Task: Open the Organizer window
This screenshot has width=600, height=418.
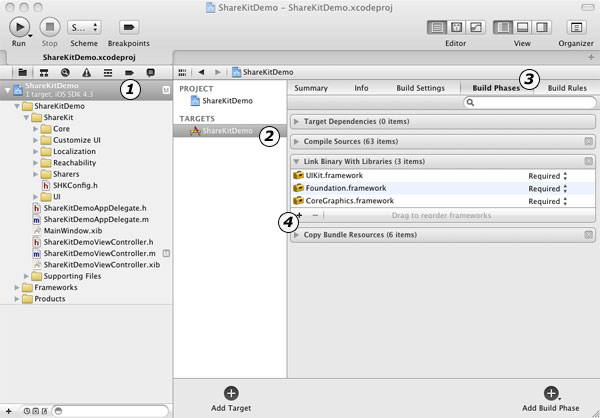Action: 576,28
